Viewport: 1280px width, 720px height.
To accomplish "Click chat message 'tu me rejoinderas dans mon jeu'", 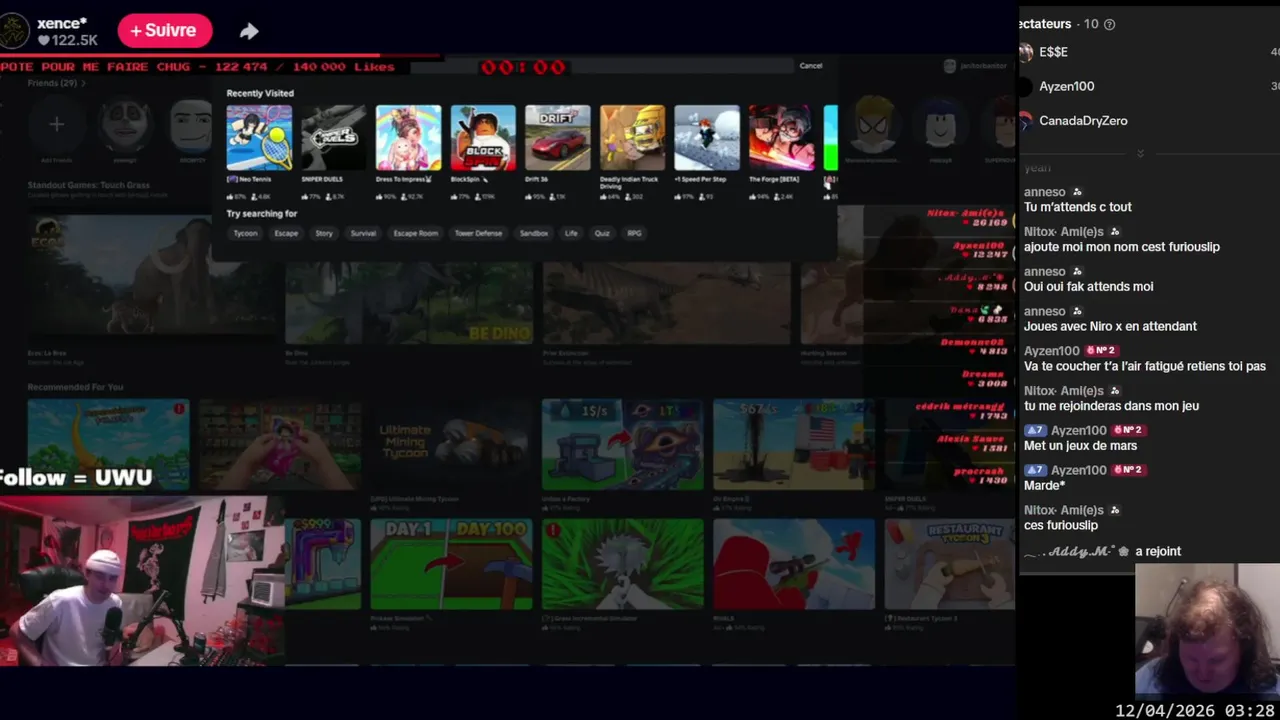I will pos(1111,406).
